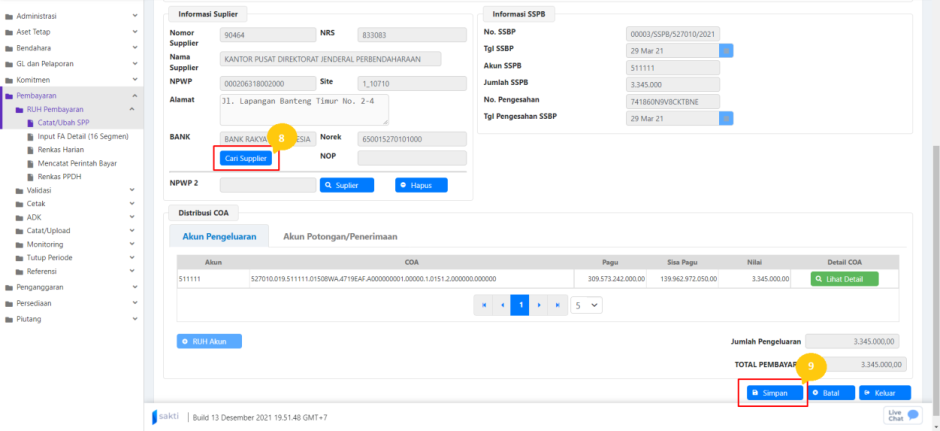Image resolution: width=940 pixels, height=431 pixels.
Task: Open the Tgl SSBP calendar picker
Action: [727, 51]
